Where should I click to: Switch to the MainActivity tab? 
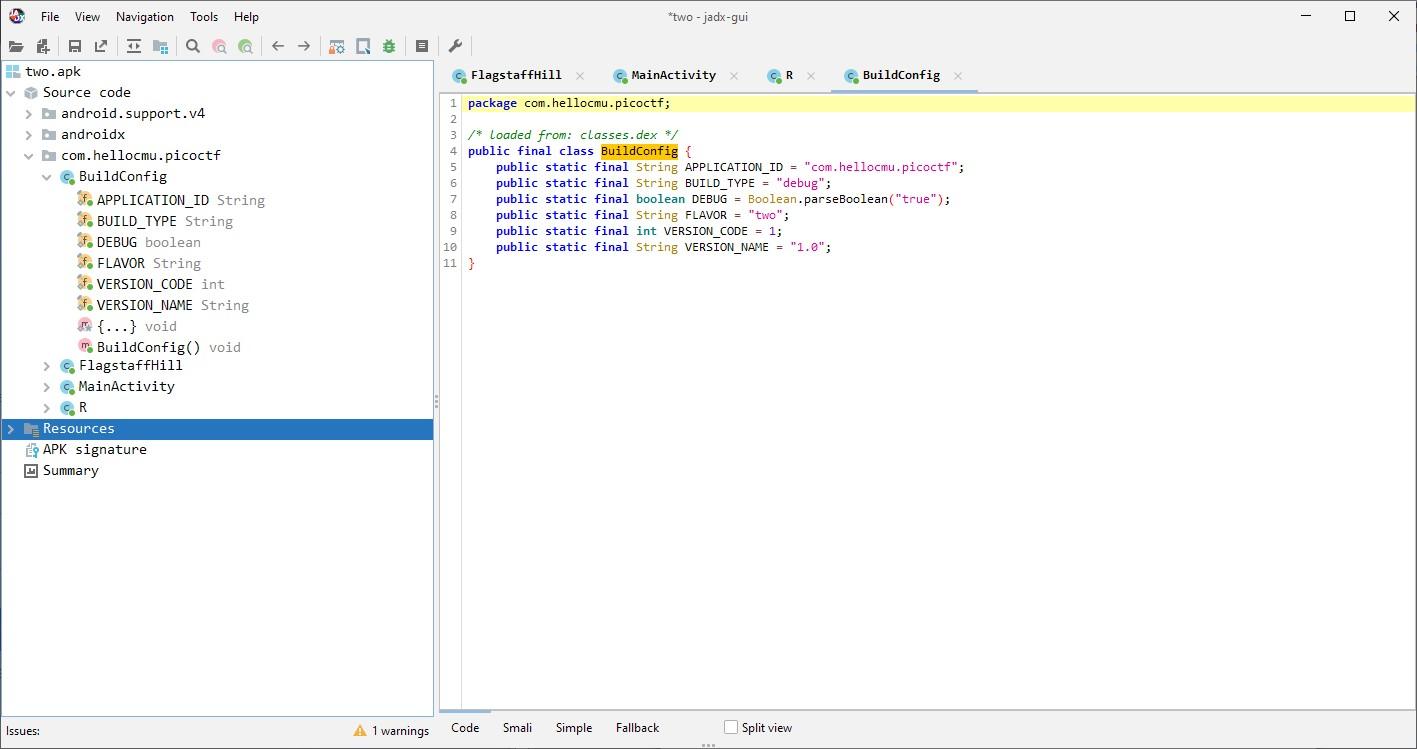pyautogui.click(x=673, y=75)
